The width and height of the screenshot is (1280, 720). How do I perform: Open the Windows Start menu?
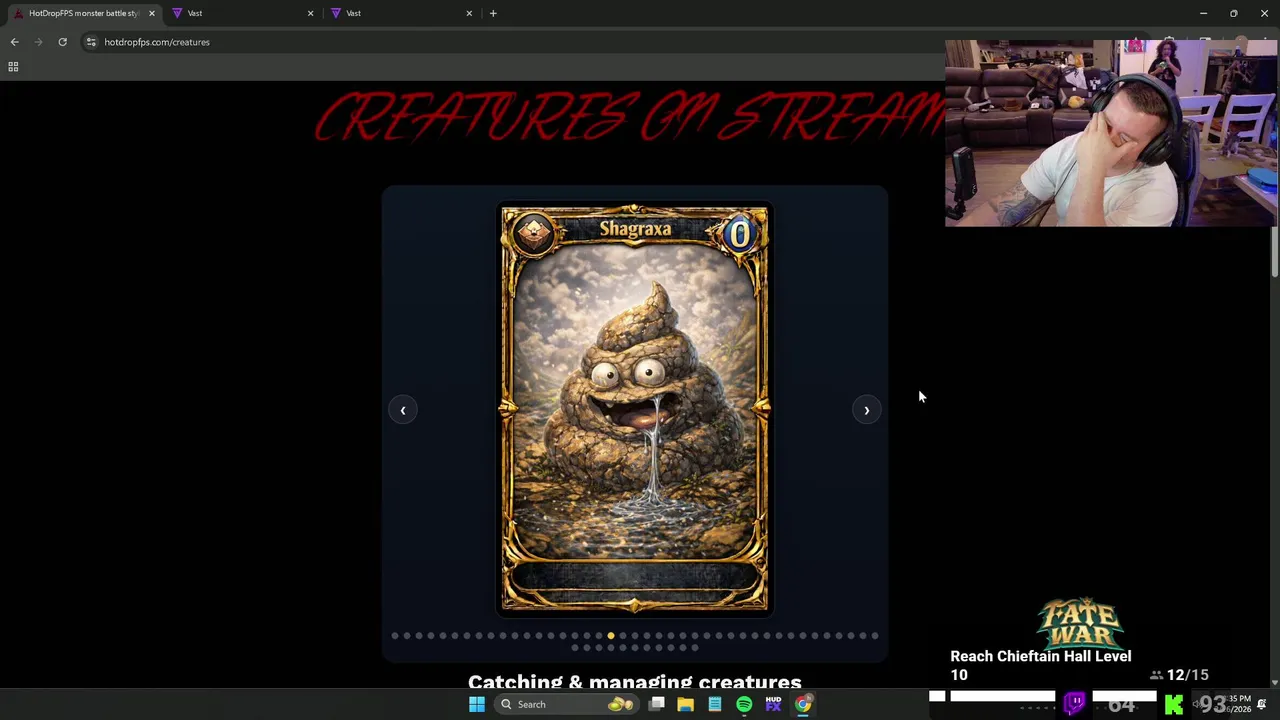[x=477, y=704]
